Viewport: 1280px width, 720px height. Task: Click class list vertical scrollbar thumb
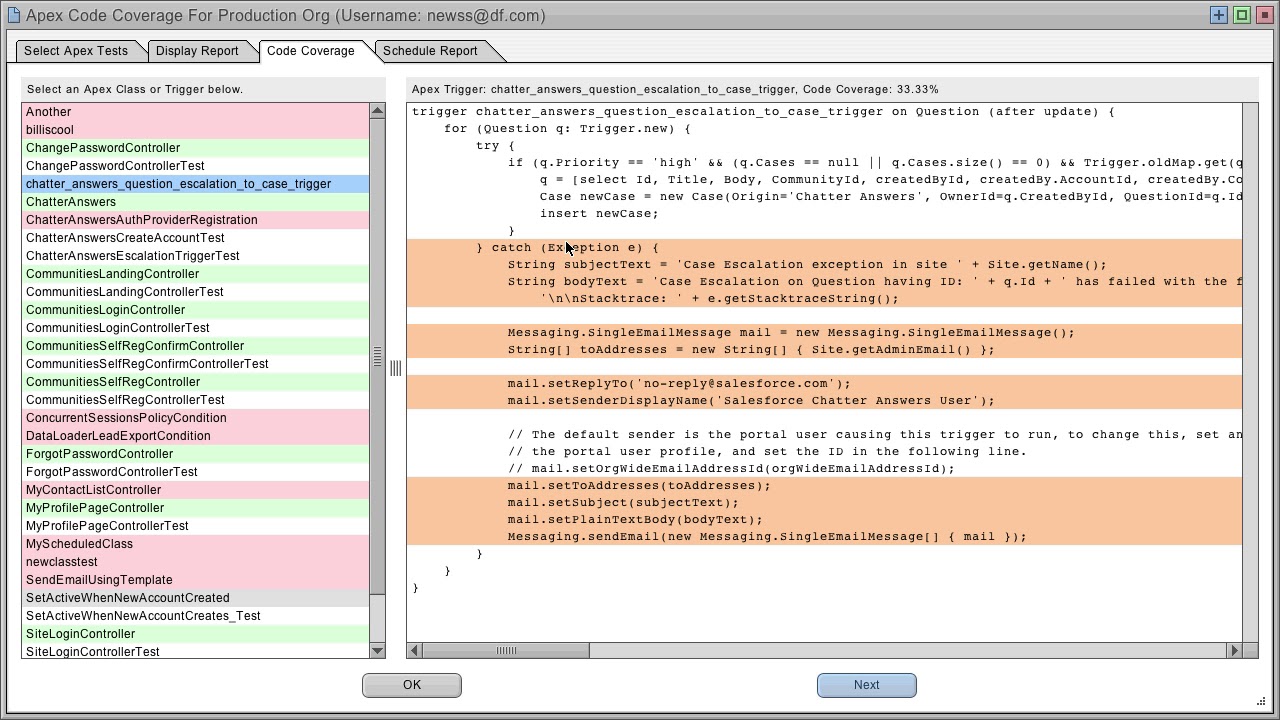(x=377, y=355)
